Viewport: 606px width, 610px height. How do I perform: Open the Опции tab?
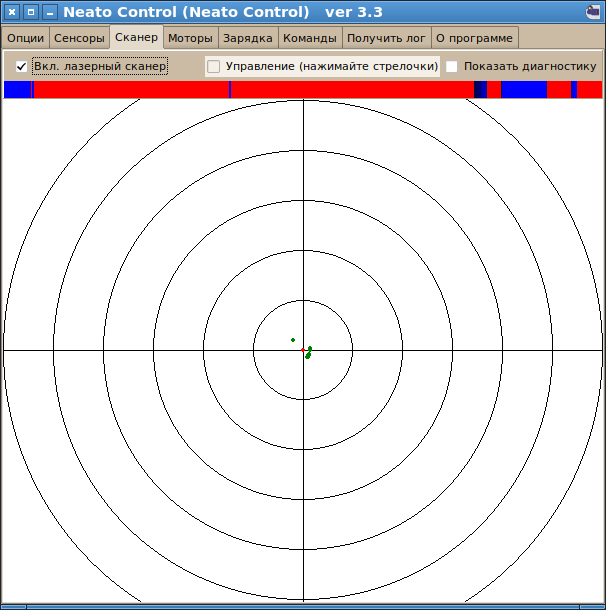[x=25, y=38]
